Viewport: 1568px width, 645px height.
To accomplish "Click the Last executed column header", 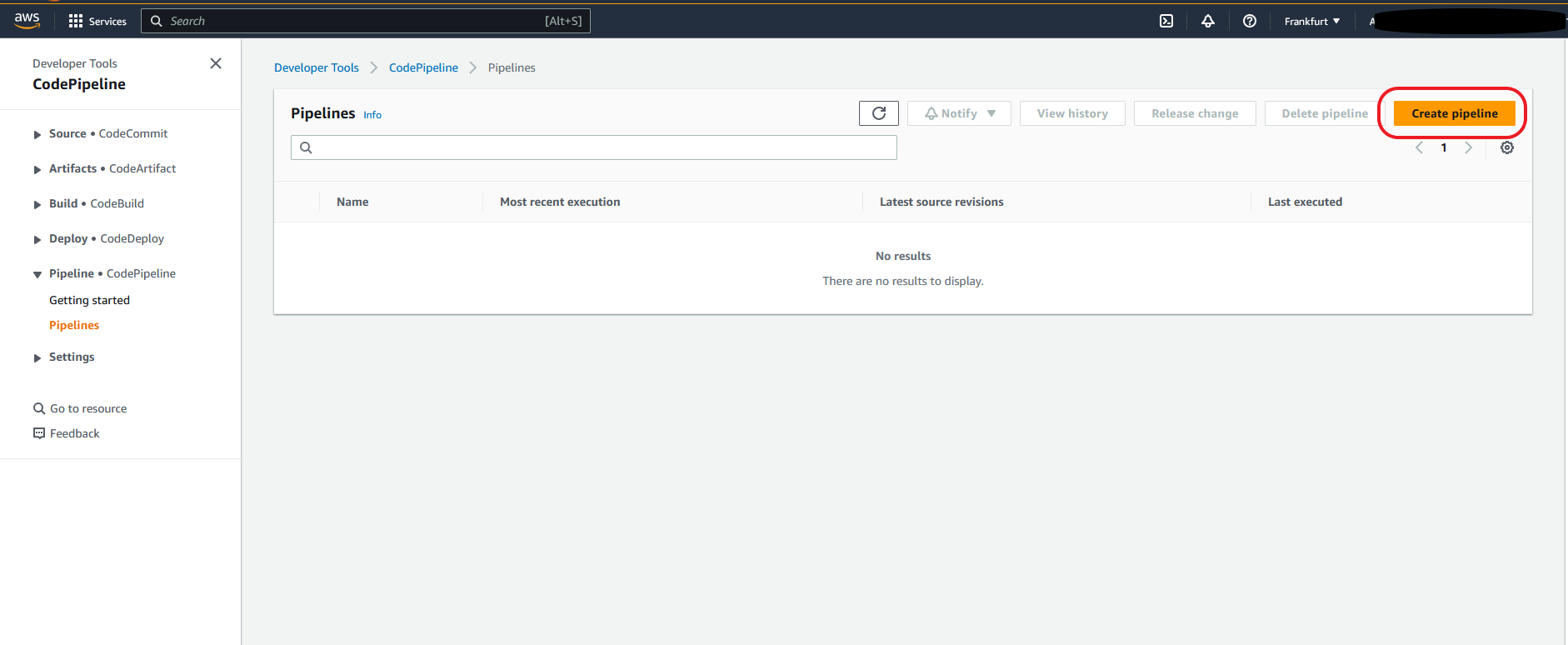I will click(1305, 202).
